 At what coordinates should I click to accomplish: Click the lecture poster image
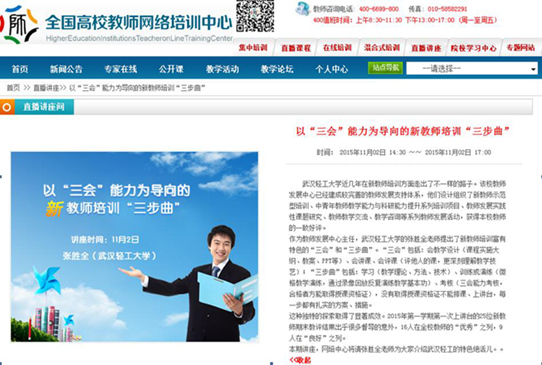coord(134,247)
